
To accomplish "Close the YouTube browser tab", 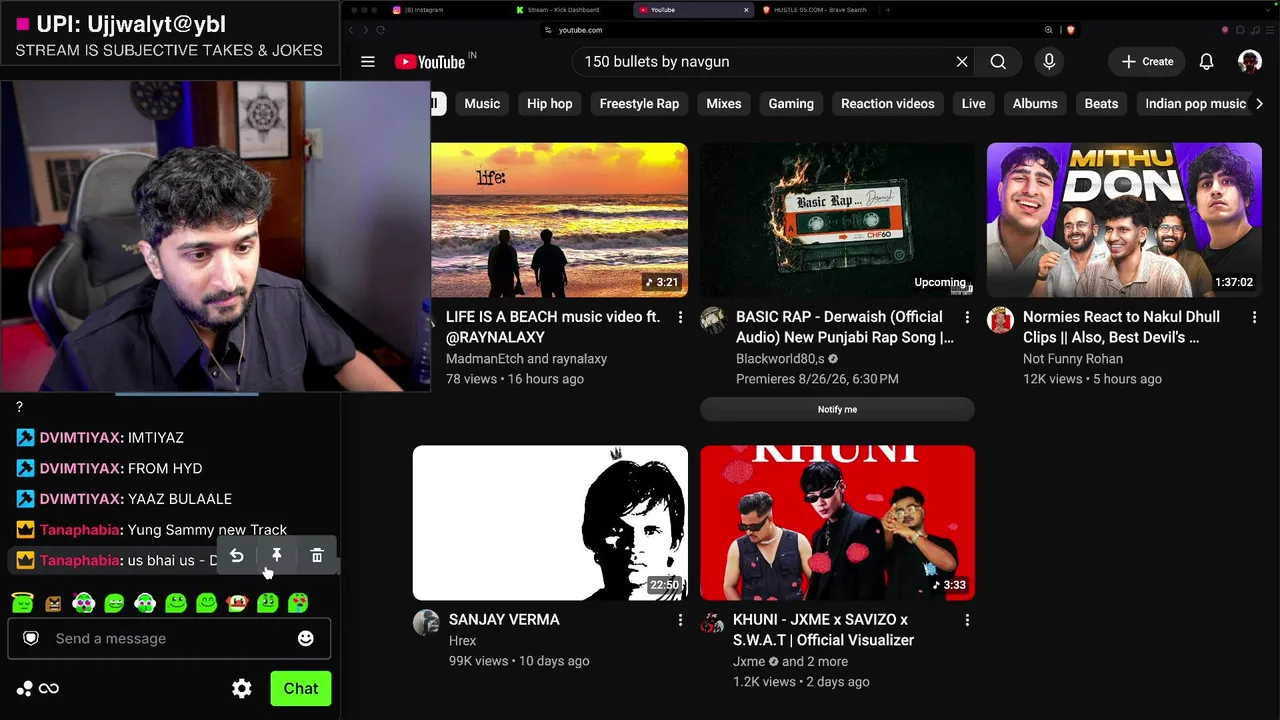I will 746,10.
